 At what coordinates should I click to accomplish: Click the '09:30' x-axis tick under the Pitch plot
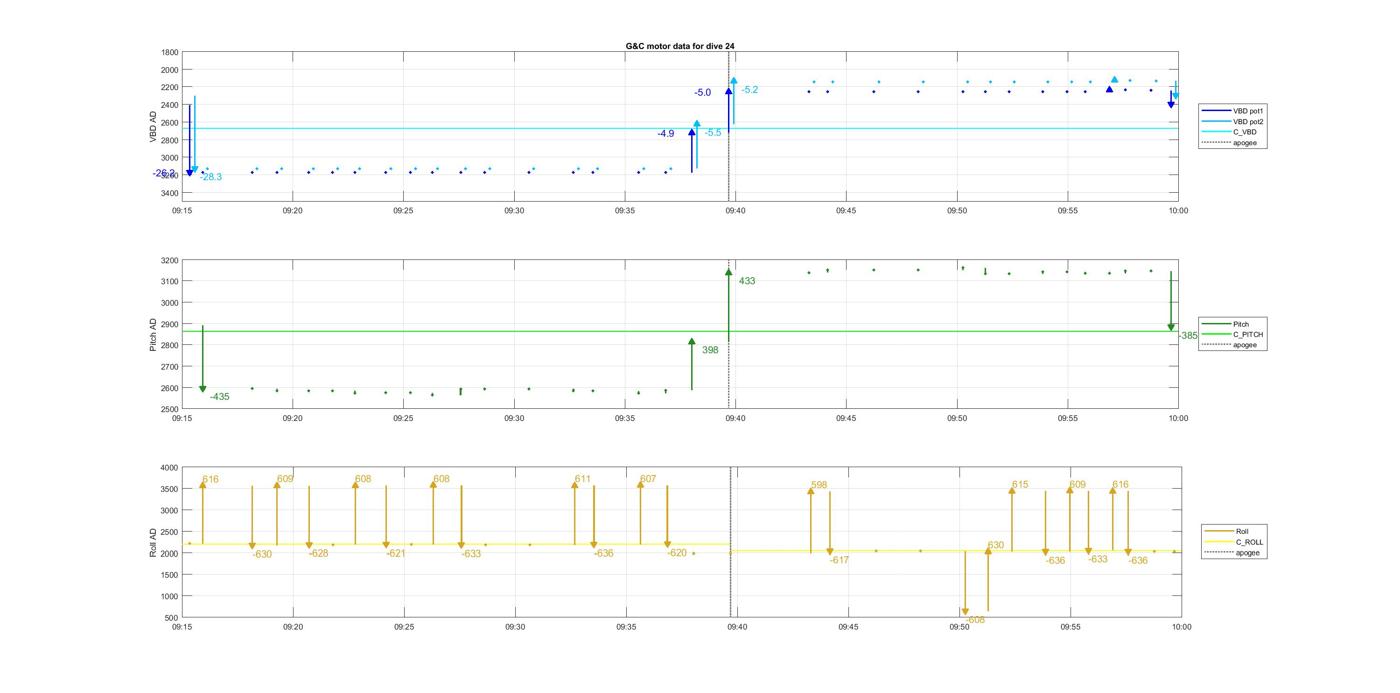(514, 419)
